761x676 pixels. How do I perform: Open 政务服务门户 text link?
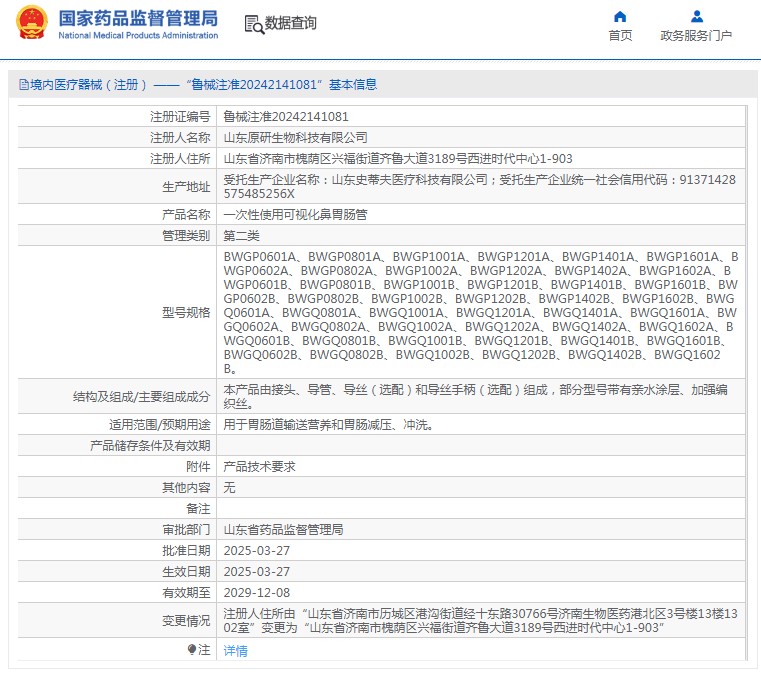point(696,35)
